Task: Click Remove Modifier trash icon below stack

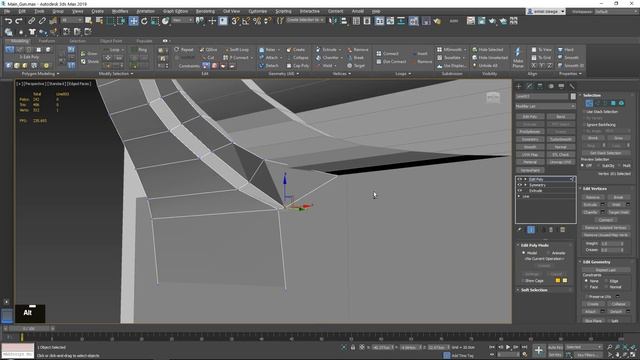Action: pos(551,230)
